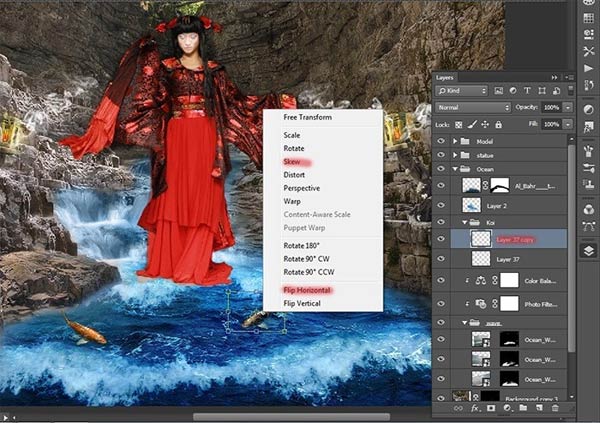Toggle visibility of Layer 37
The height and width of the screenshot is (423, 600).
pos(441,259)
